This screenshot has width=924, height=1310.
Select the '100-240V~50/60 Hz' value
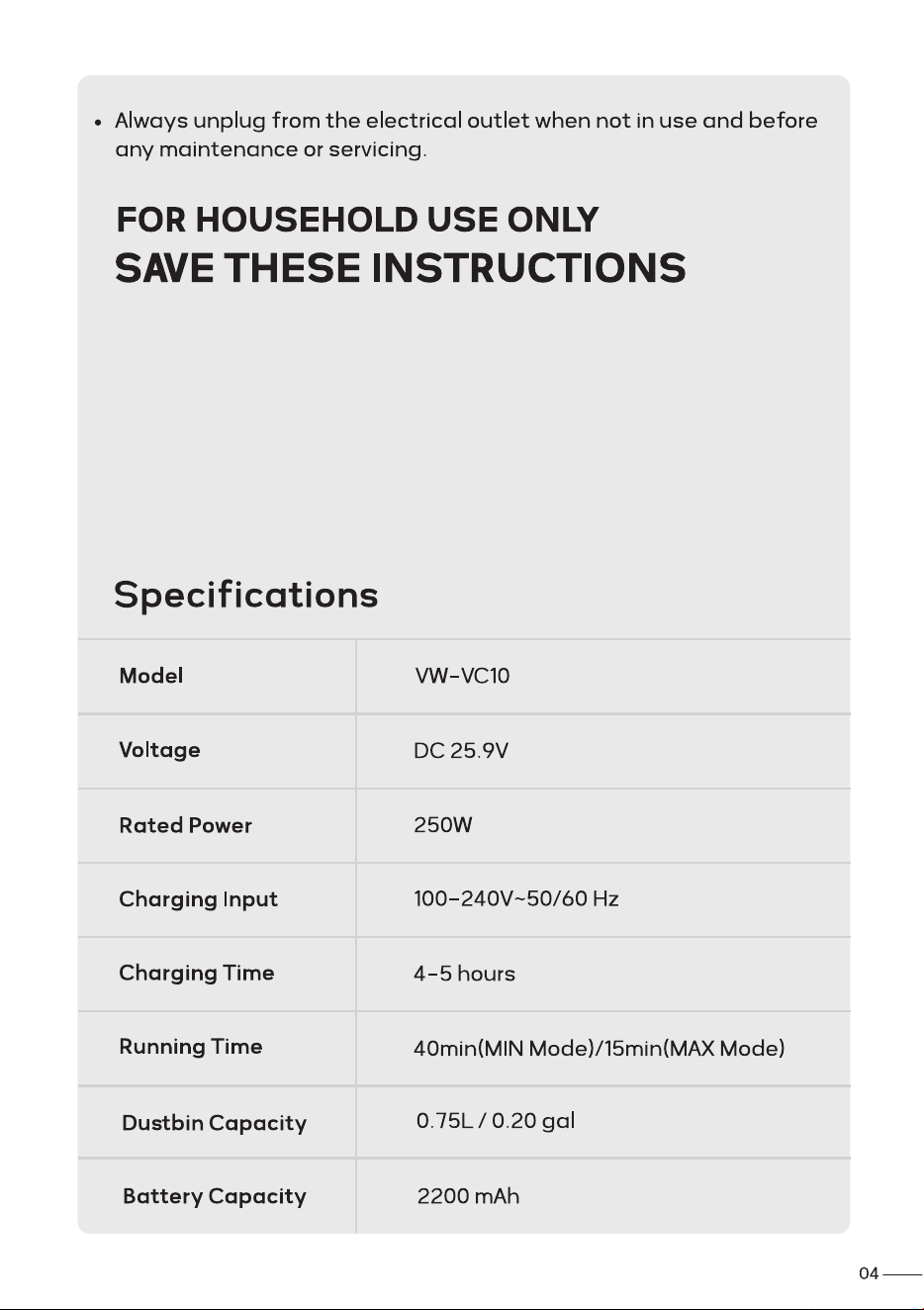click(x=516, y=898)
